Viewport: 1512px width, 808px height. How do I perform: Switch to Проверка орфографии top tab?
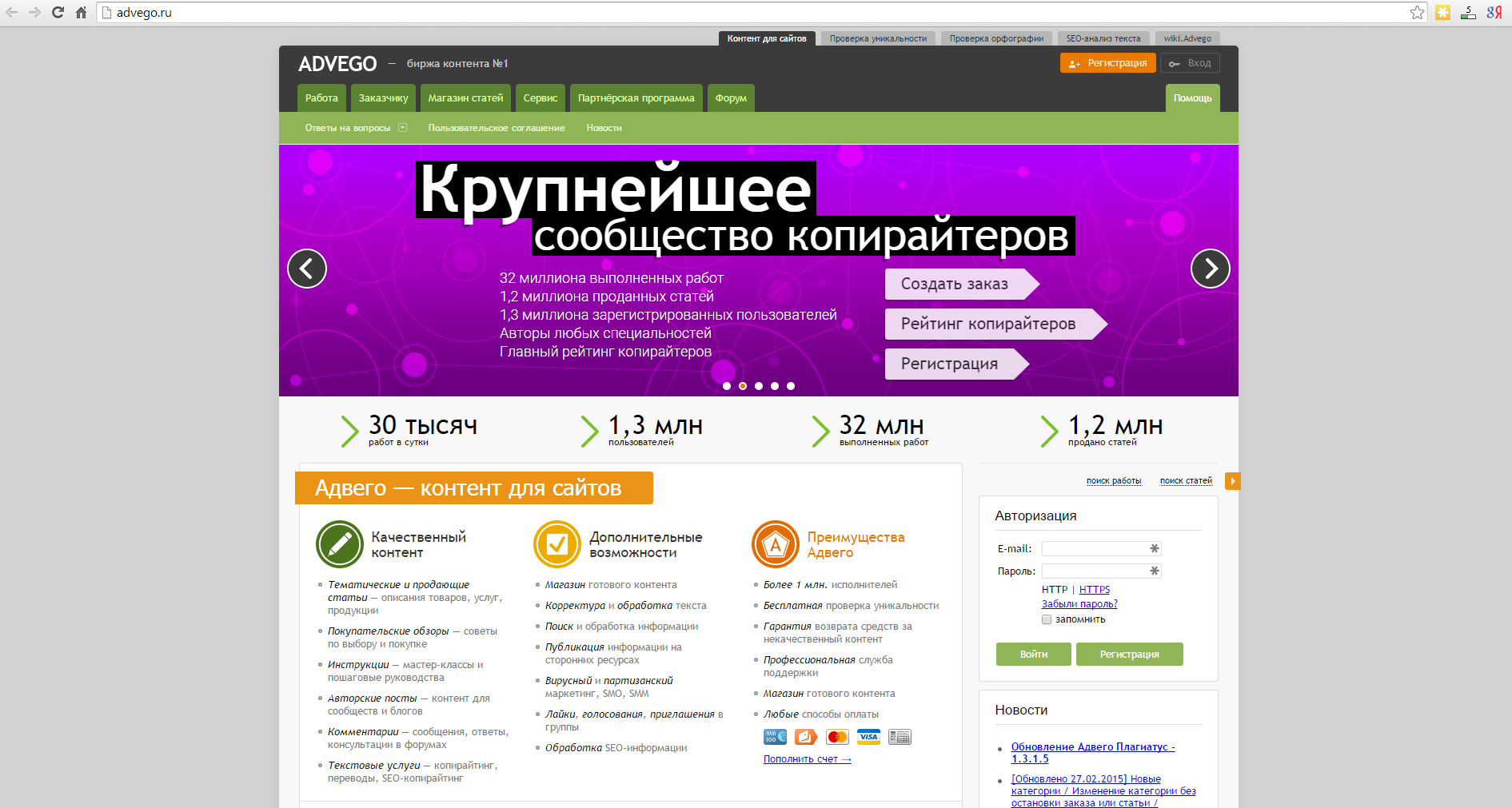996,38
